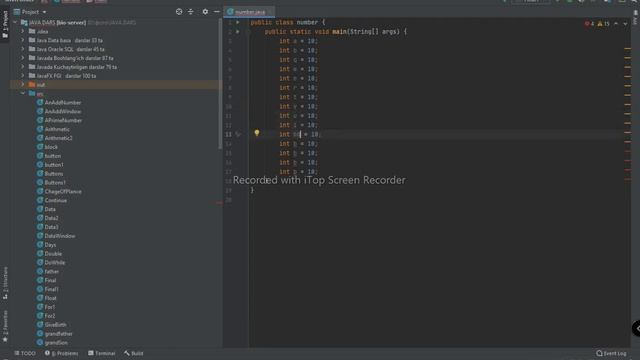Click run gutter arrow beside main method line
The image size is (640, 360).
(238, 31)
